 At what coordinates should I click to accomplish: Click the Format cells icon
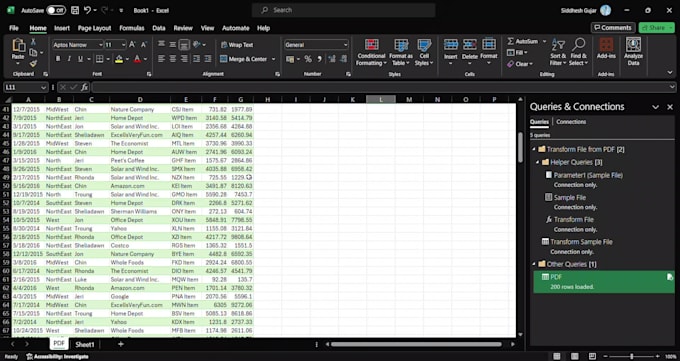pyautogui.click(x=489, y=44)
